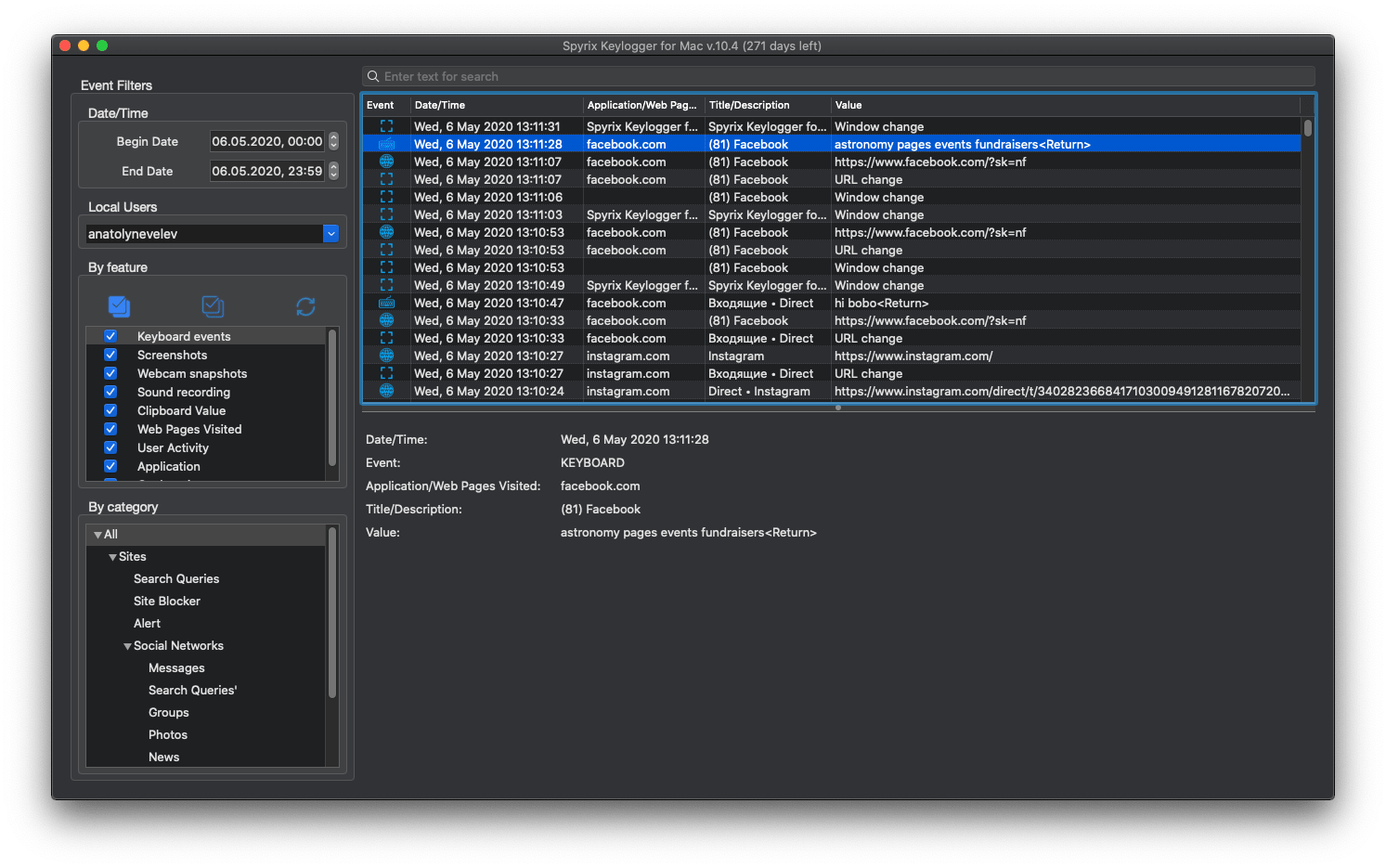Click globe icon in 13:10:24 instagram row

pyautogui.click(x=386, y=391)
